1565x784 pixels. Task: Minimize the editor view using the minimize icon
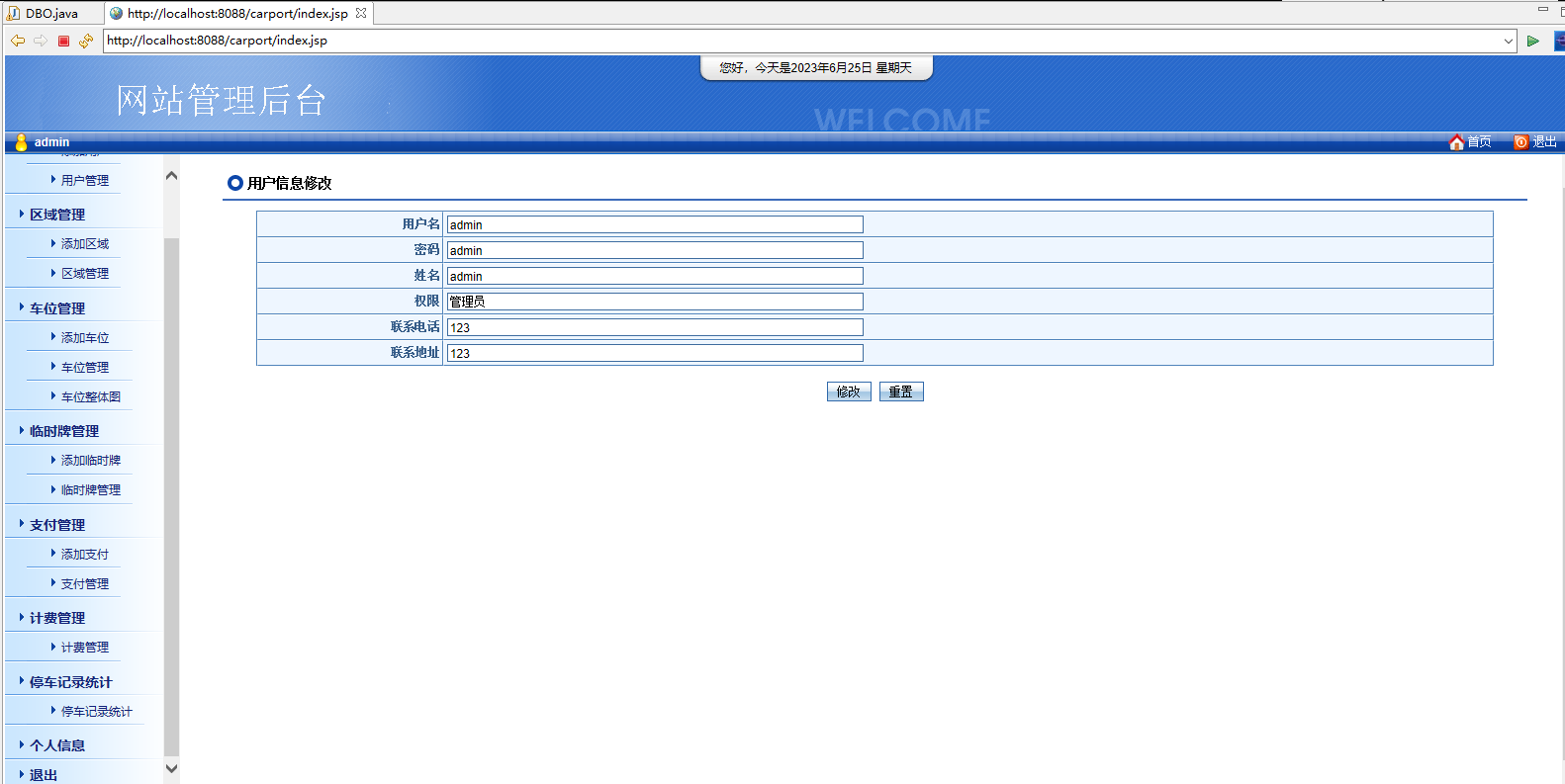tap(1542, 9)
